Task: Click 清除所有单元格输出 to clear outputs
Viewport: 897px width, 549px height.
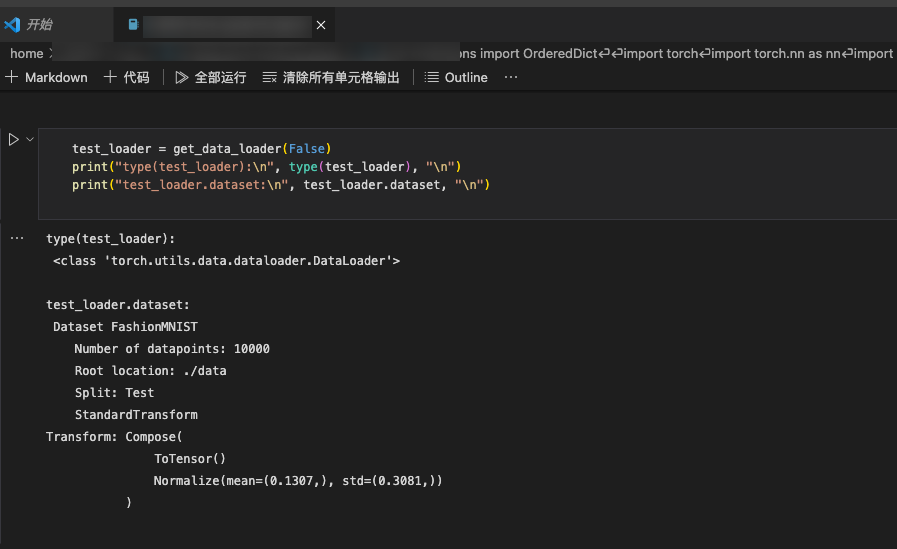Action: 331,77
